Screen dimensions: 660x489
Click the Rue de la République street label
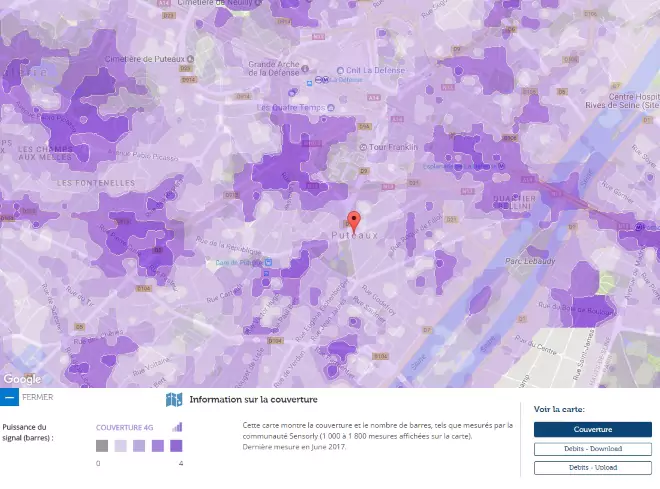coord(229,246)
